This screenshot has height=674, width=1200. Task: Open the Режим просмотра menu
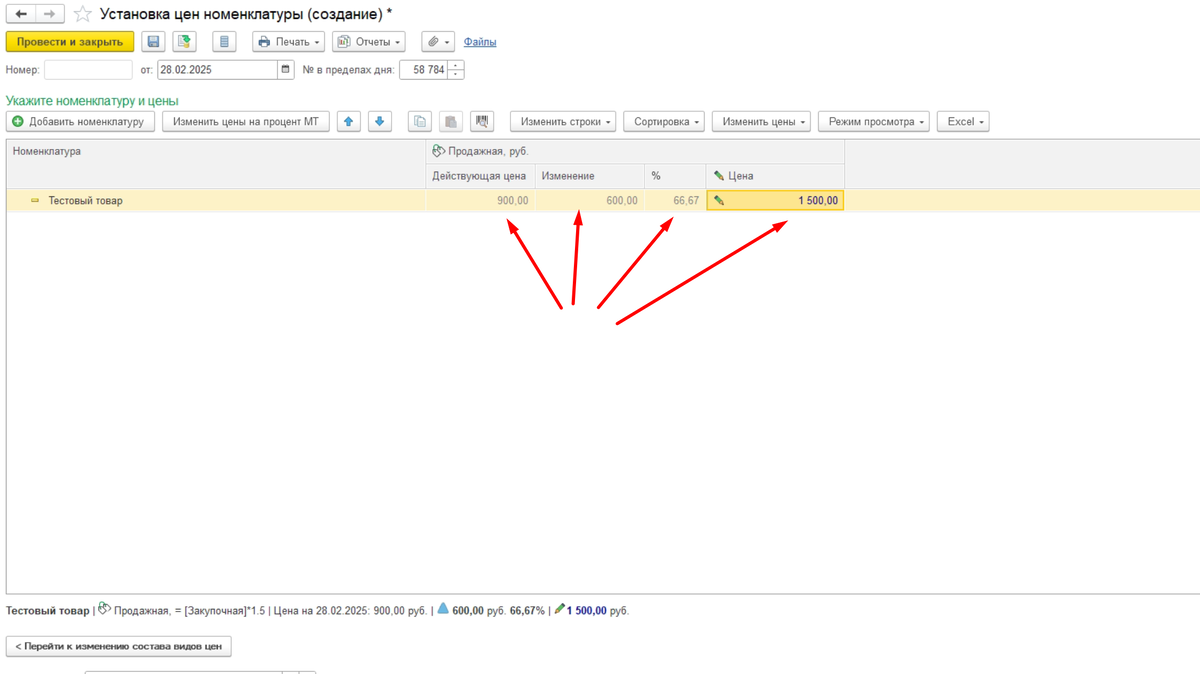click(873, 122)
